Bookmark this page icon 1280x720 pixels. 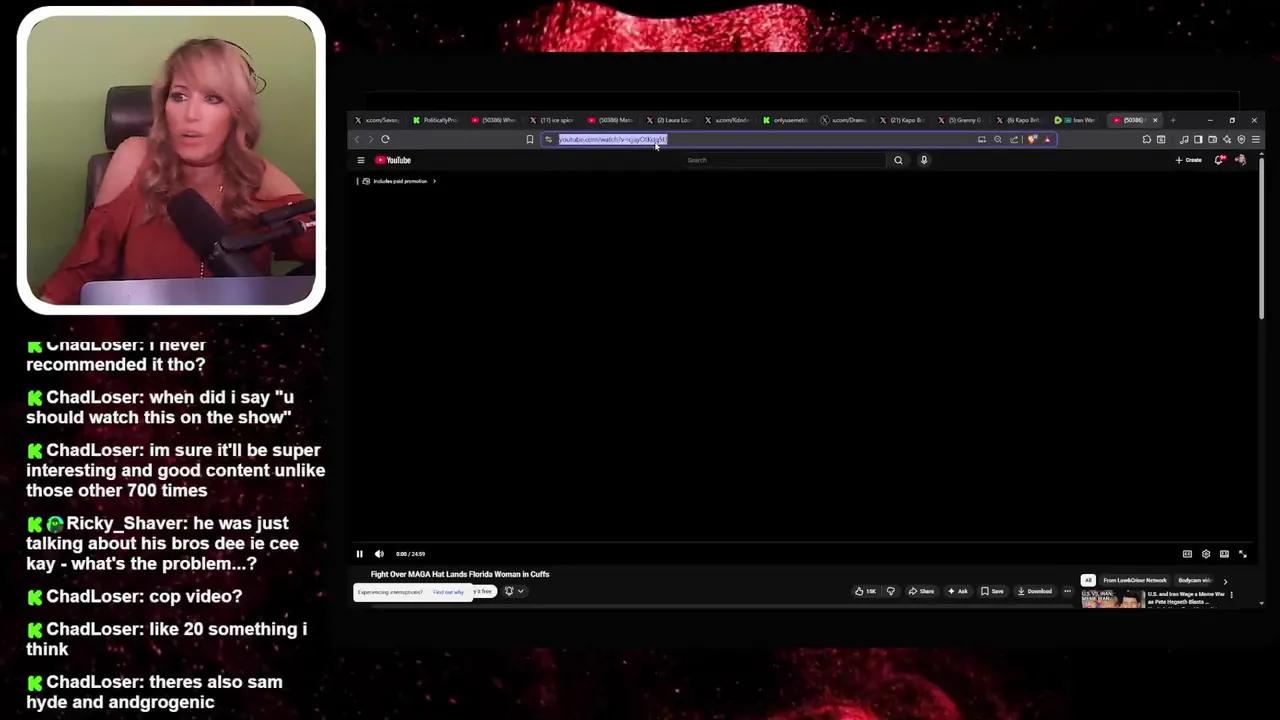(530, 139)
